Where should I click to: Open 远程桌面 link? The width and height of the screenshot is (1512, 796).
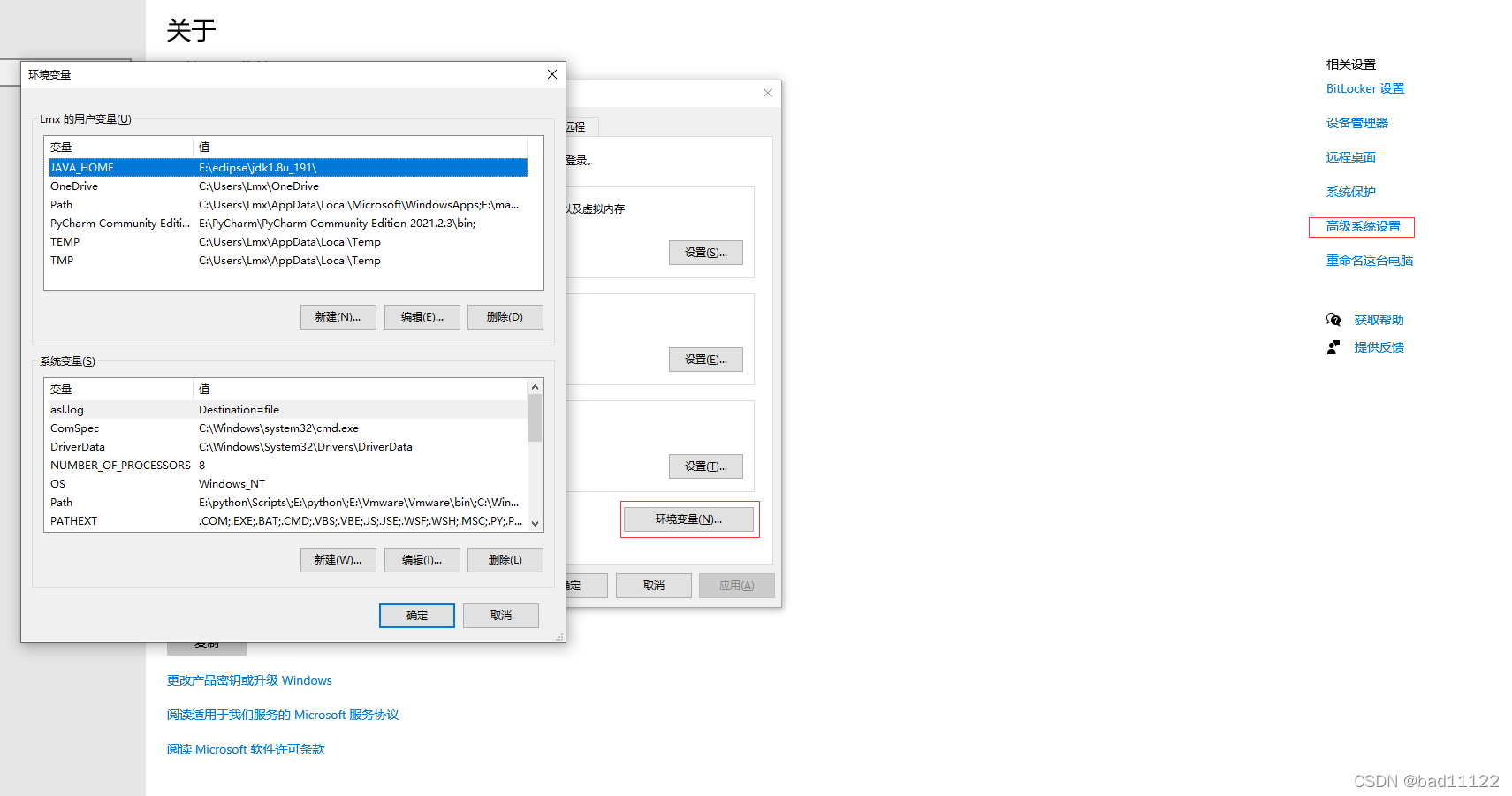point(1351,158)
